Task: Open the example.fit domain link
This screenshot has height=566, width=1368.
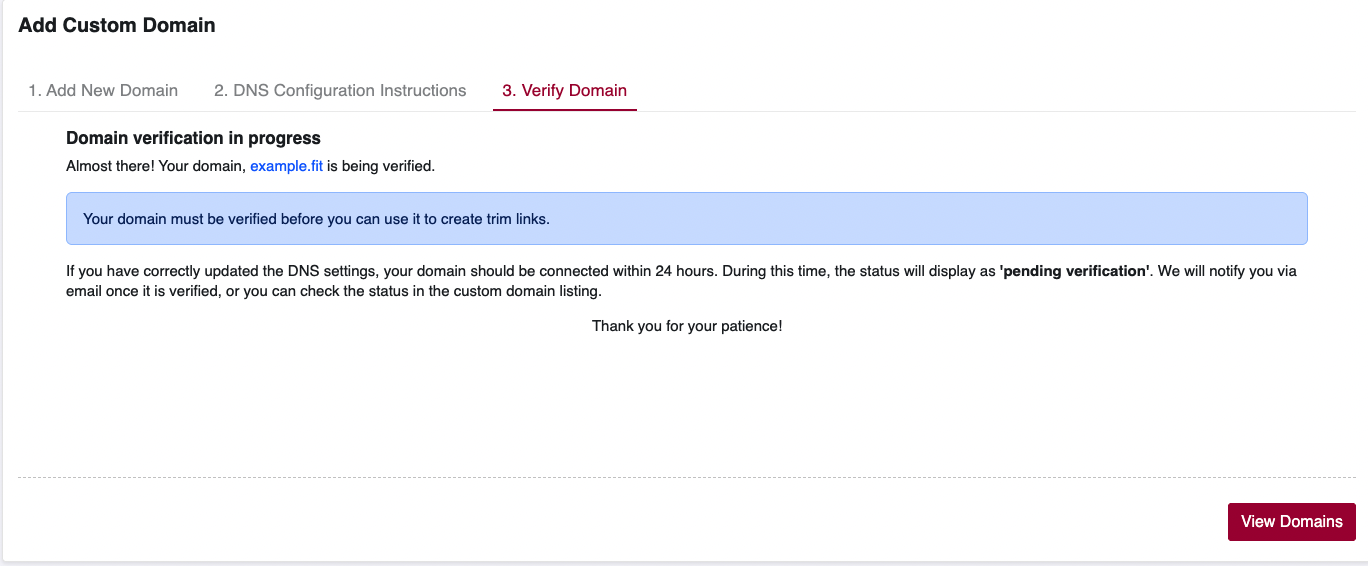Action: 286,166
